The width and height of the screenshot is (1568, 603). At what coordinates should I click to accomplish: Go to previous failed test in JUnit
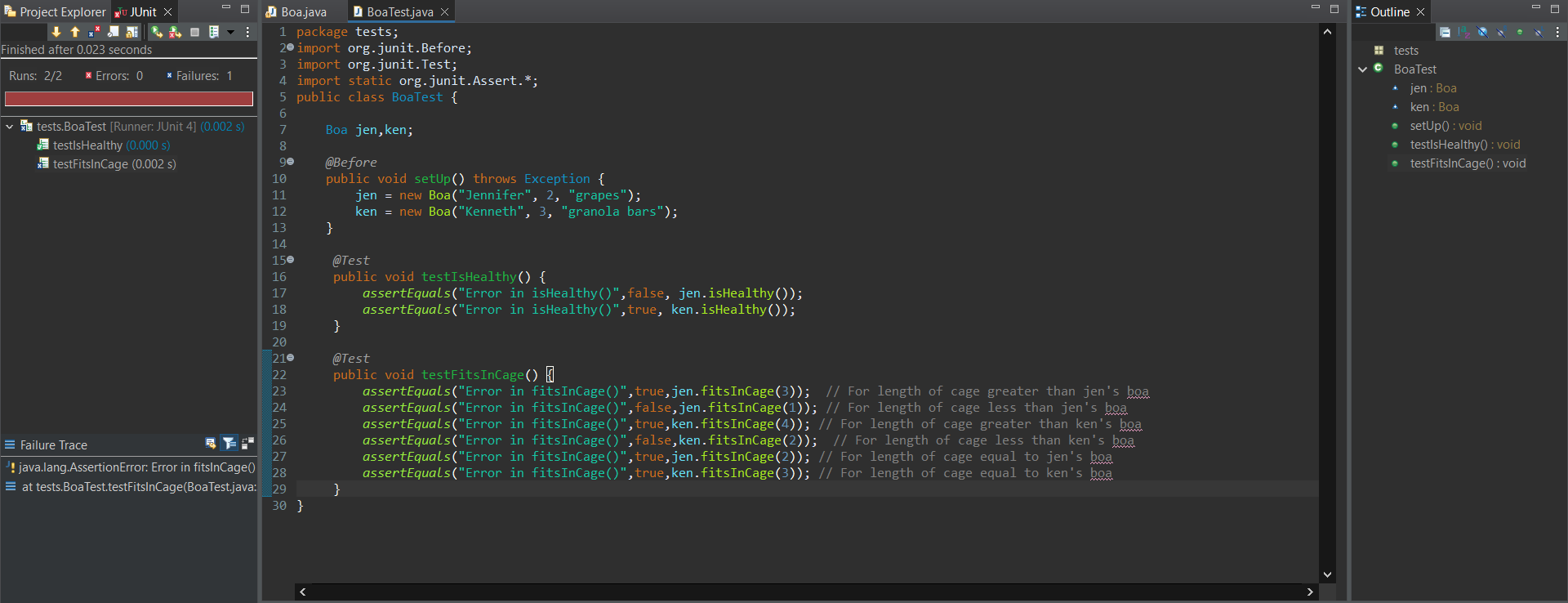click(x=75, y=32)
